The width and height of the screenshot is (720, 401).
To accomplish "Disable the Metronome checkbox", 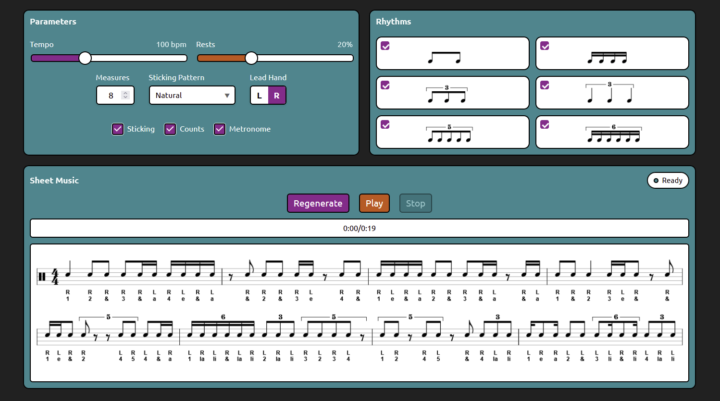I will tap(219, 129).
